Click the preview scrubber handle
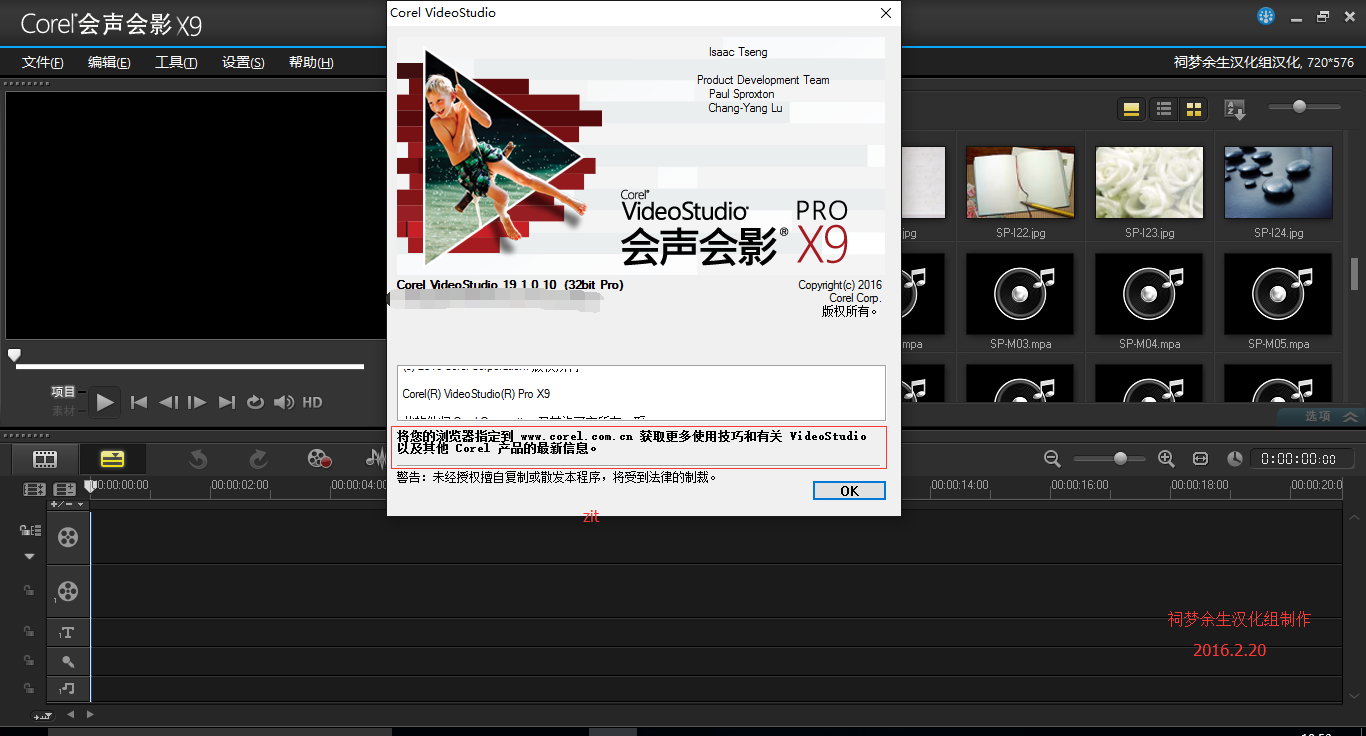Image resolution: width=1366 pixels, height=736 pixels. 14,355
